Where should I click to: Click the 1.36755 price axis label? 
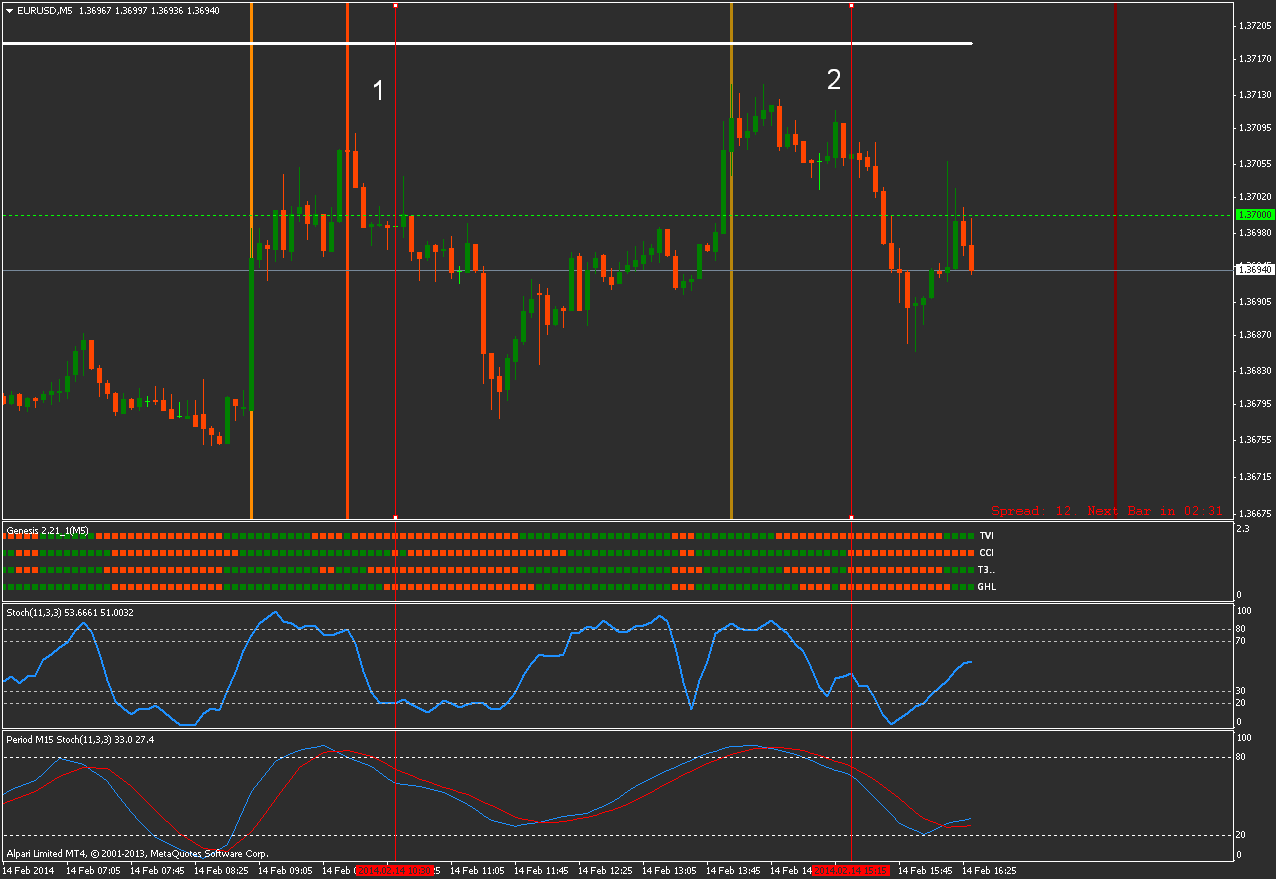(x=1254, y=440)
